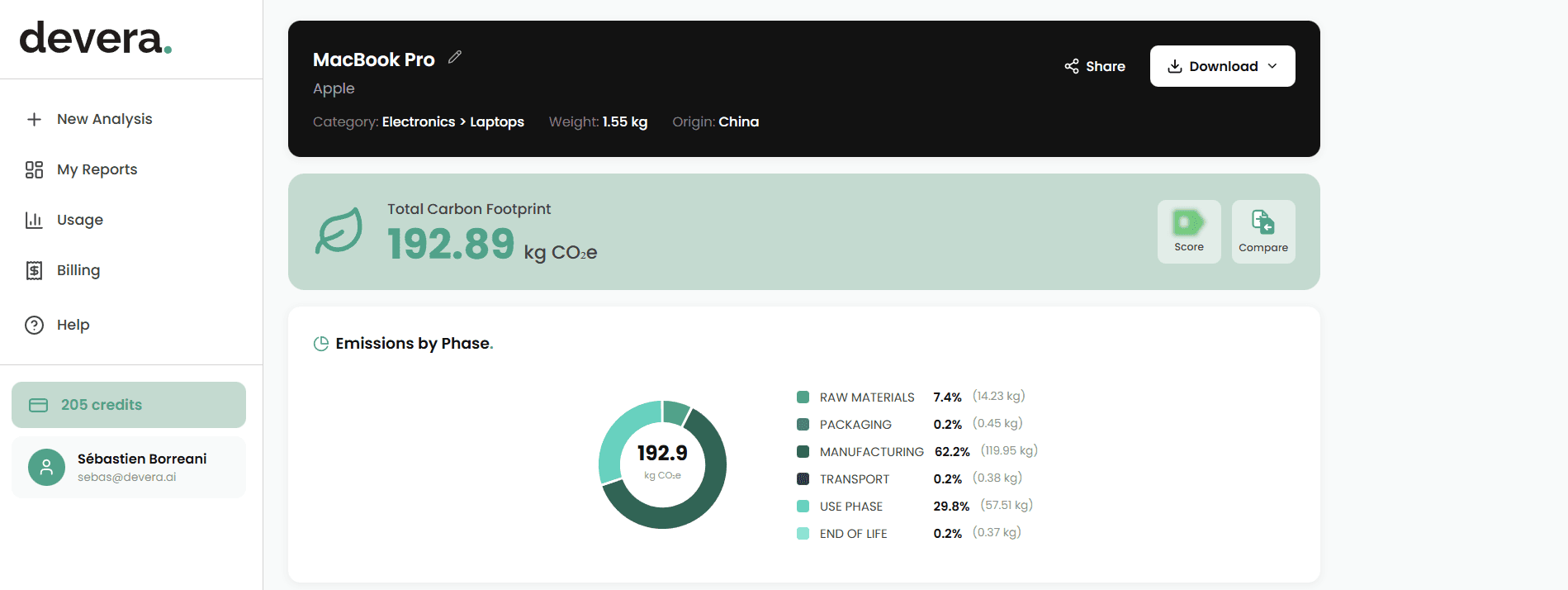Edit product name with the pencil icon
Viewport: 1568px width, 590px height.
[x=455, y=57]
